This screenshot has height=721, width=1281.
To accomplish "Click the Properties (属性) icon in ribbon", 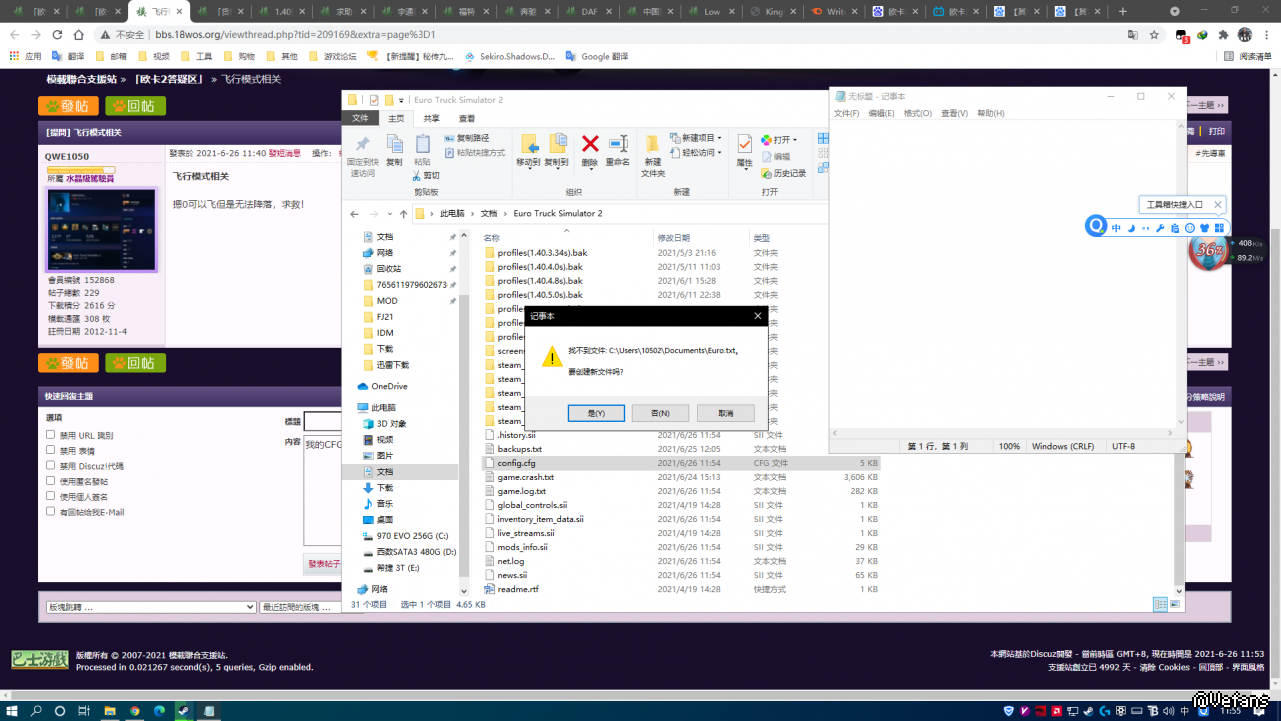I will (744, 146).
